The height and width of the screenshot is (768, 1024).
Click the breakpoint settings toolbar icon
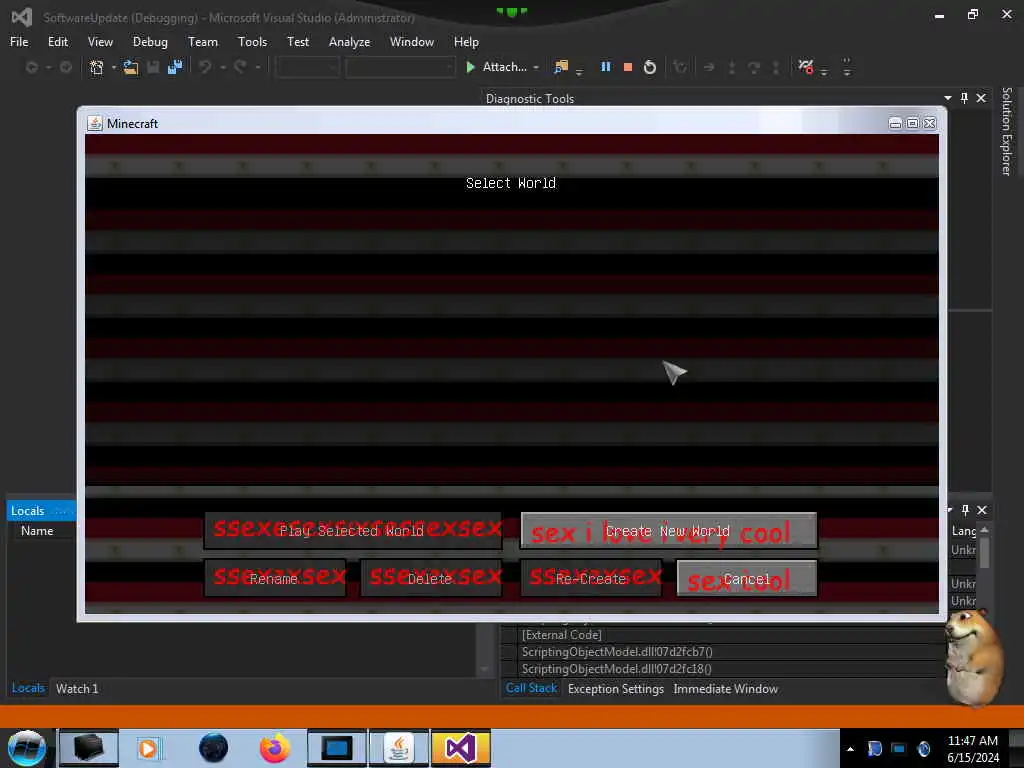coord(805,67)
